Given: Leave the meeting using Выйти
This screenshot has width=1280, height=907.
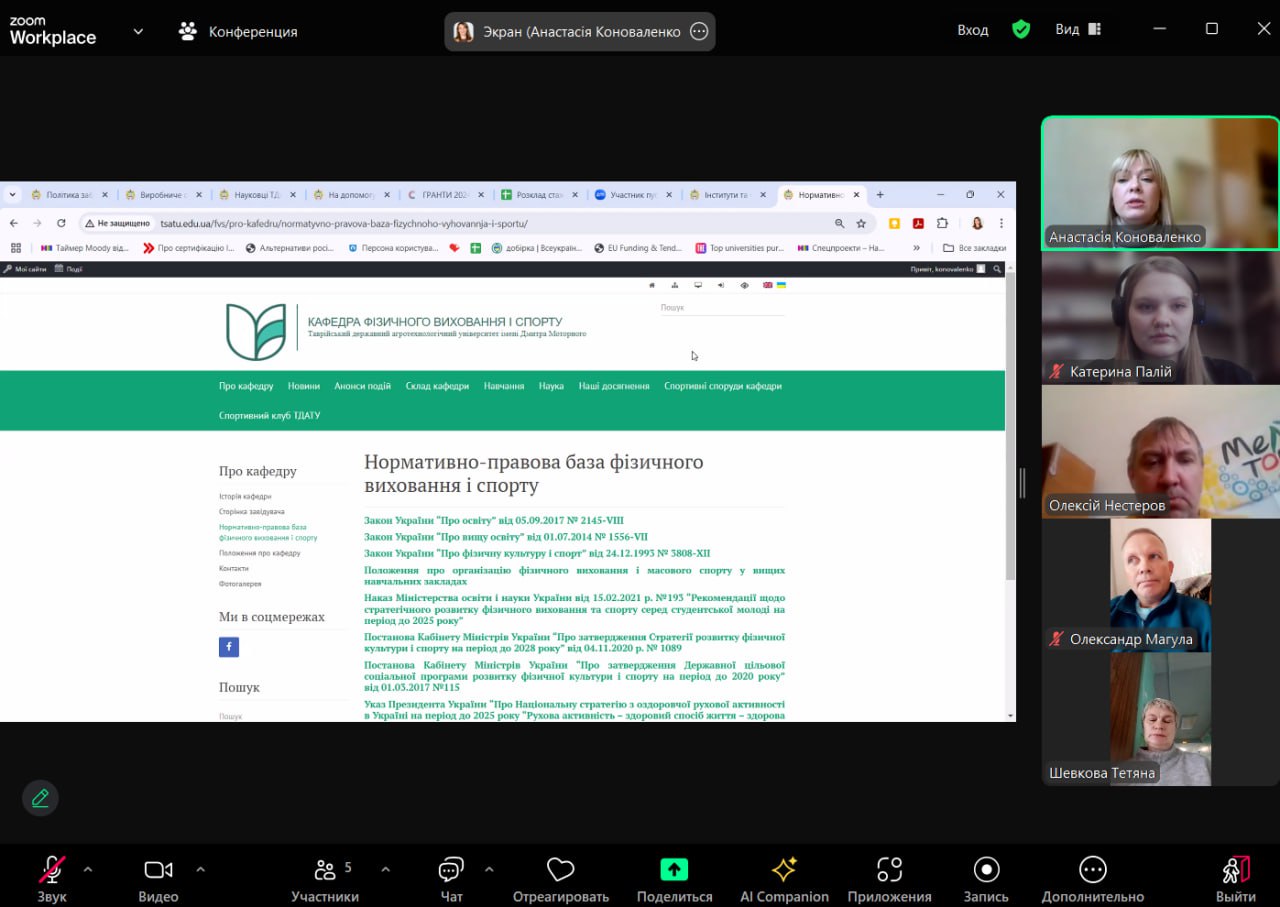Looking at the screenshot, I should pyautogui.click(x=1236, y=871).
